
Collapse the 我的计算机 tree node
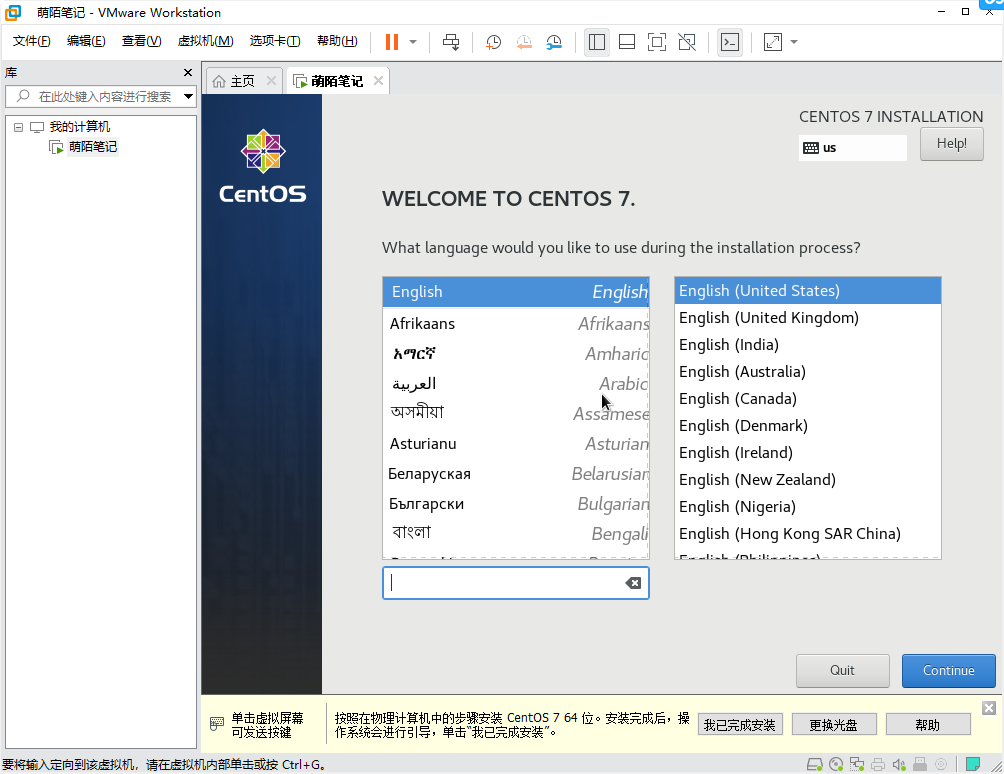19,127
